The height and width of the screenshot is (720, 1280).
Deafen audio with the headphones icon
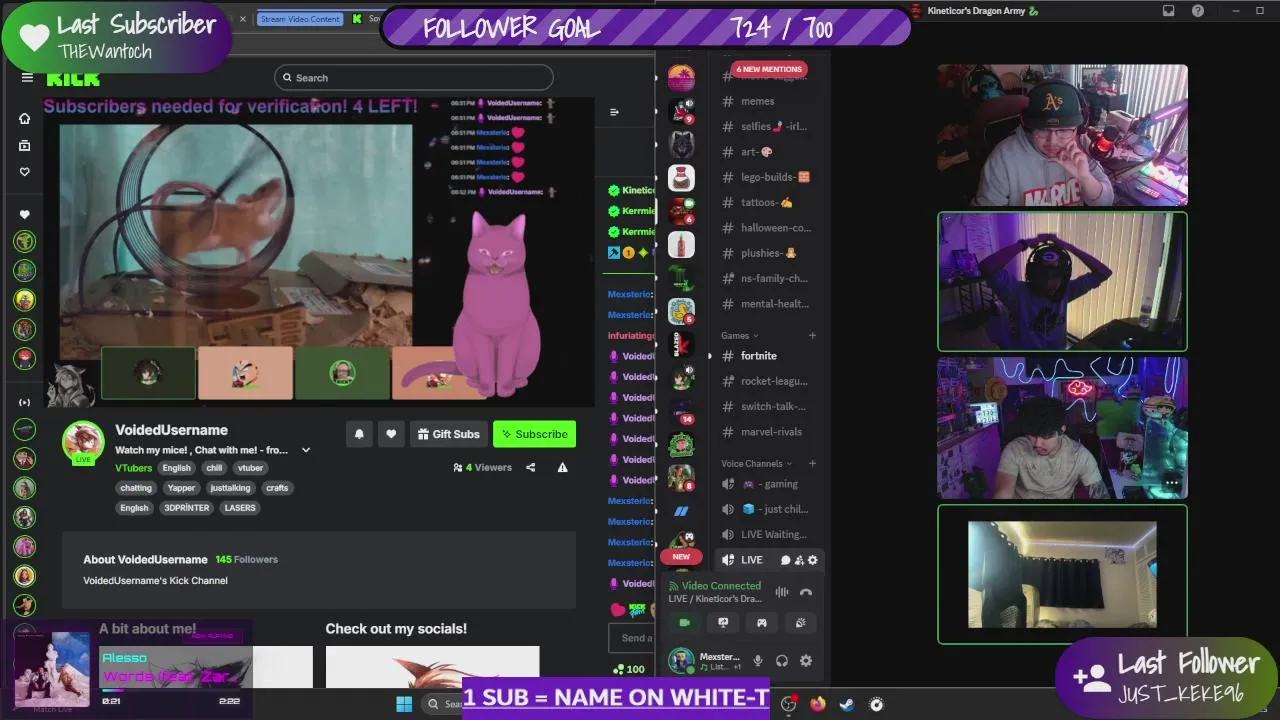point(782,661)
